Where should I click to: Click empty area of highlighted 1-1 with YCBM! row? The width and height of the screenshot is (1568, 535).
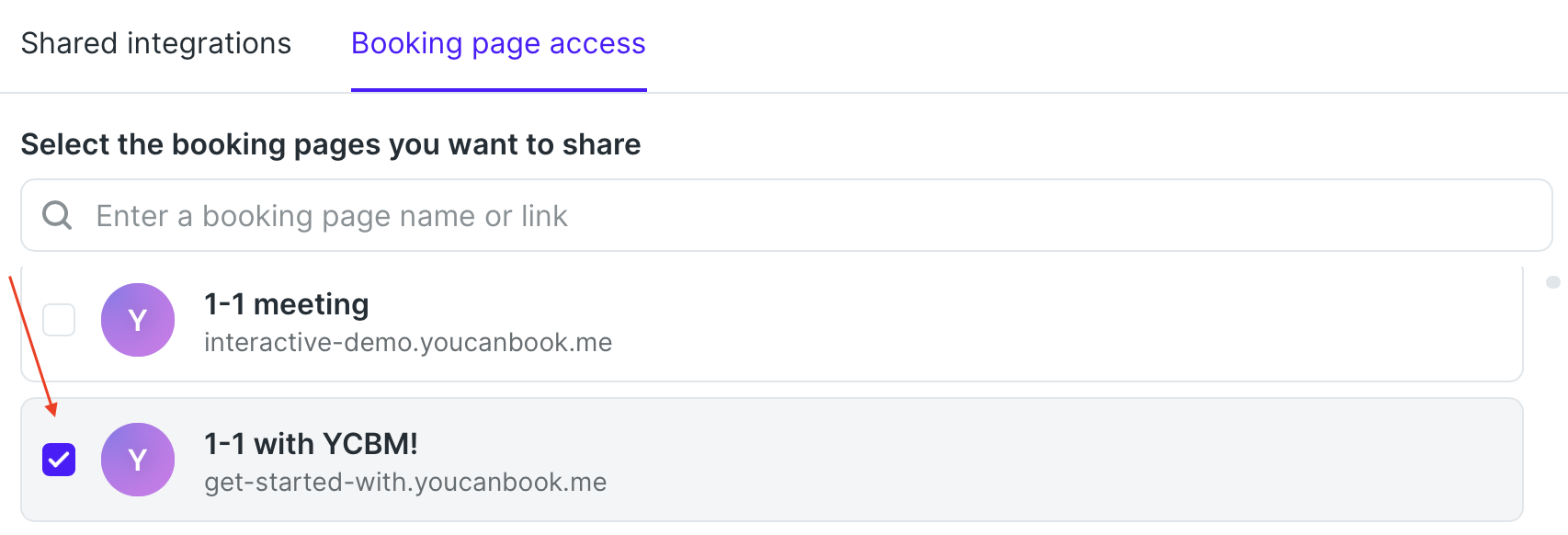tap(1011, 460)
